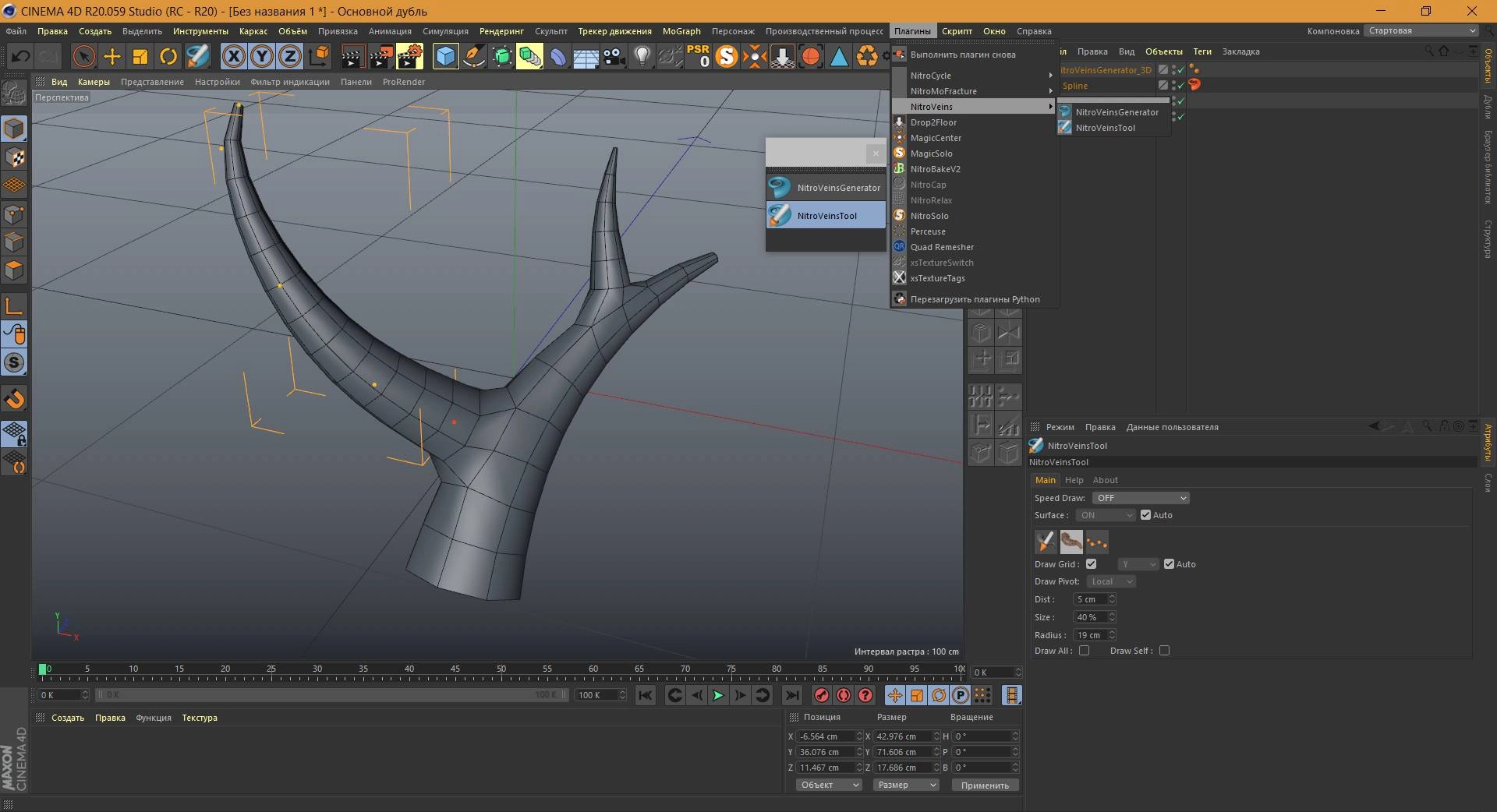Select the vein shape brush icon
The image size is (1497, 812).
(1071, 541)
